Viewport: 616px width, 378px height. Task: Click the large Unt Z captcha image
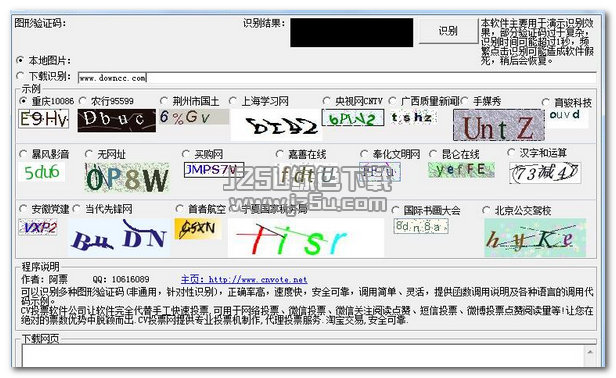click(x=499, y=125)
